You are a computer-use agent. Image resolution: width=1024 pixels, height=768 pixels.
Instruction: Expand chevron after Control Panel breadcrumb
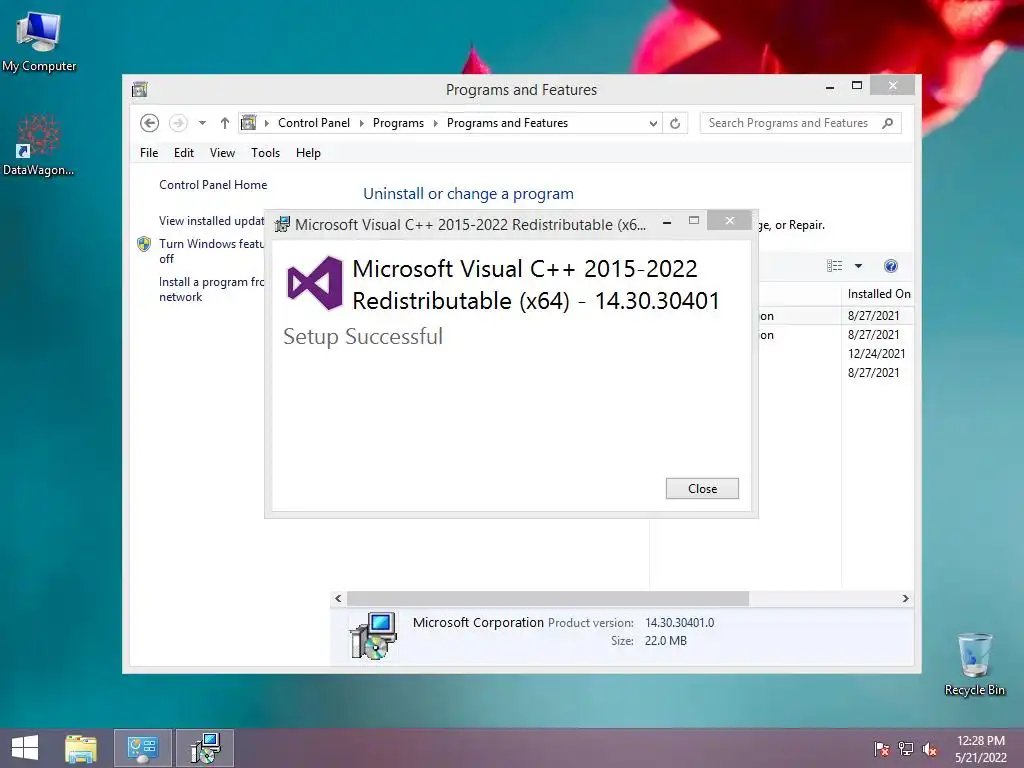point(362,123)
